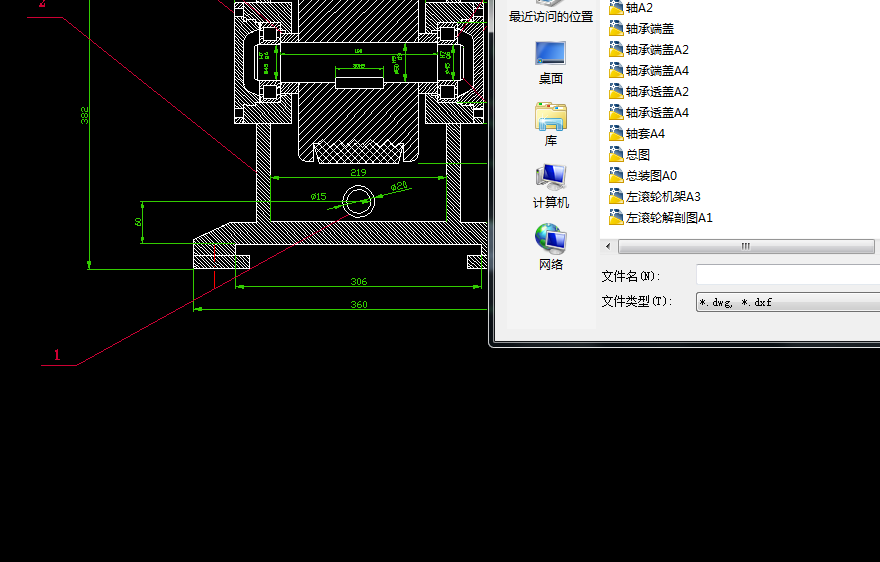Focus the 文件名(N) file name field
The image size is (880, 562).
pyautogui.click(x=787, y=275)
